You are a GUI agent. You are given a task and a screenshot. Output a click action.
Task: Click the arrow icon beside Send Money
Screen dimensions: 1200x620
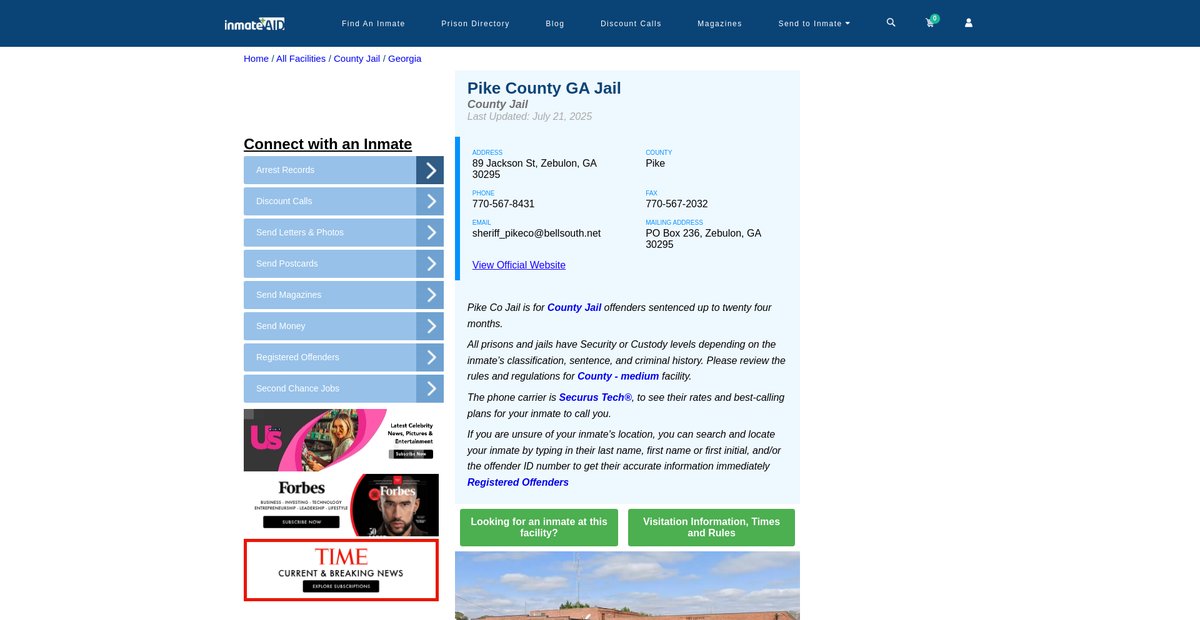430,326
